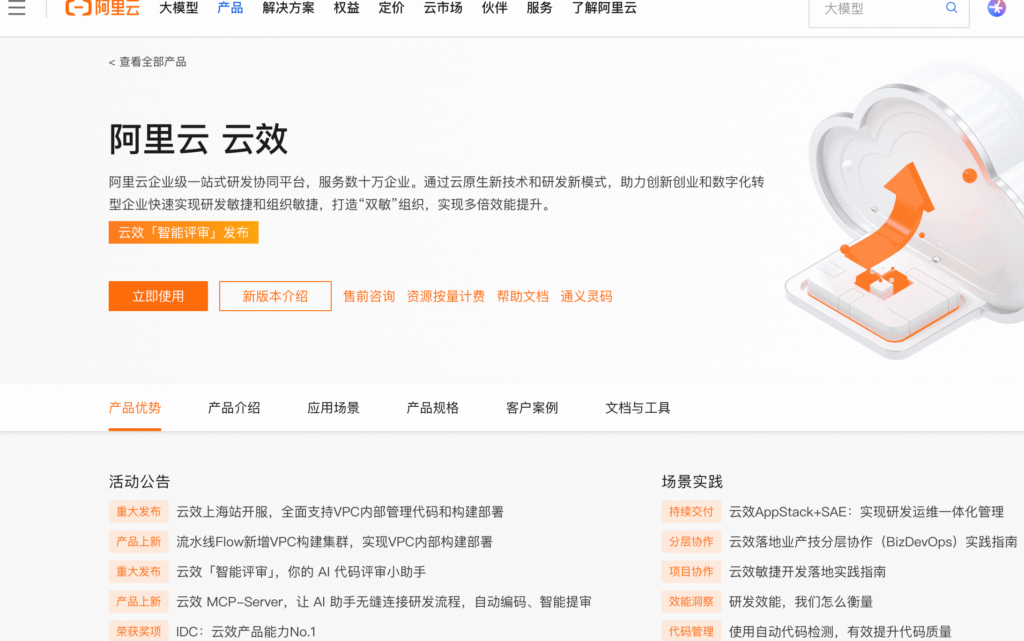Open 云效「智能评审」AI 代码评审小助手 announcement
Image resolution: width=1024 pixels, height=641 pixels.
[x=300, y=572]
